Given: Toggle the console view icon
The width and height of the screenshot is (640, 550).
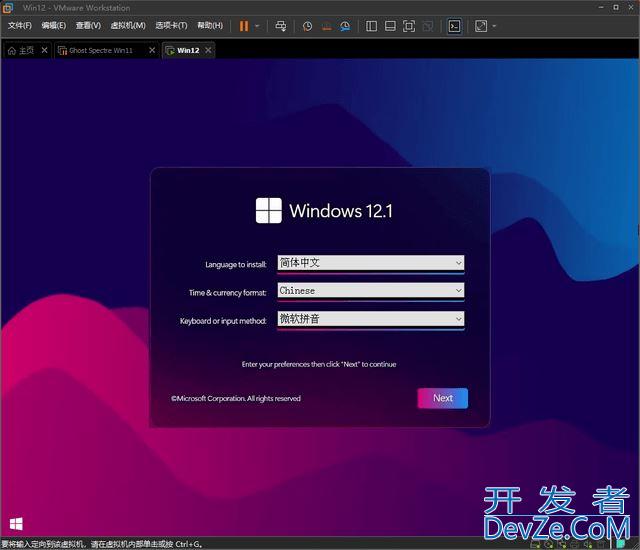Looking at the screenshot, I should 454,26.
